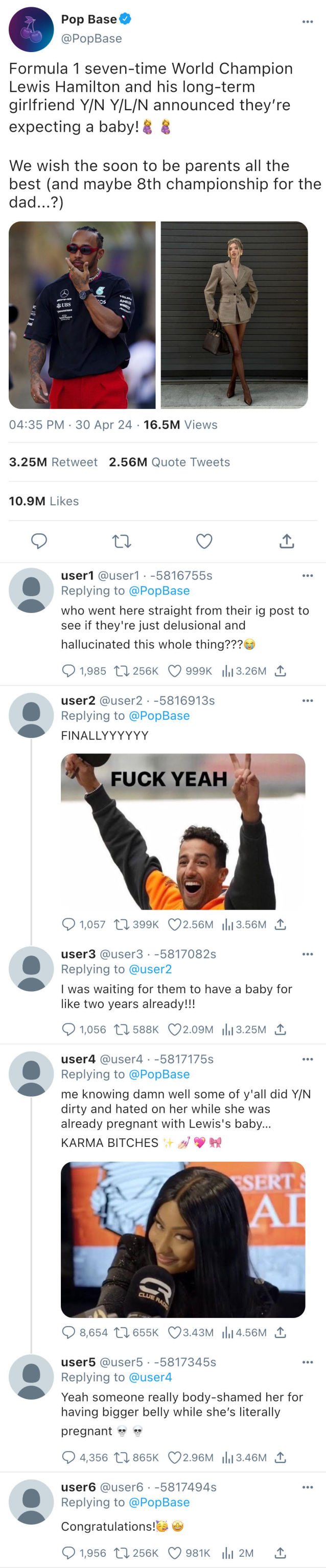Retweet the main Pop Base tweet
The height and width of the screenshot is (1568, 326).
(122, 541)
